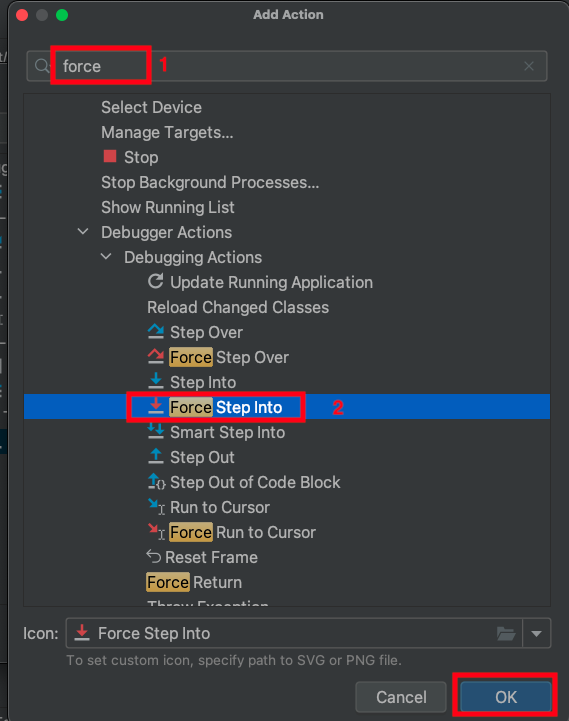Image resolution: width=569 pixels, height=721 pixels.
Task: Select the Reset Frame action
Action: (x=202, y=557)
